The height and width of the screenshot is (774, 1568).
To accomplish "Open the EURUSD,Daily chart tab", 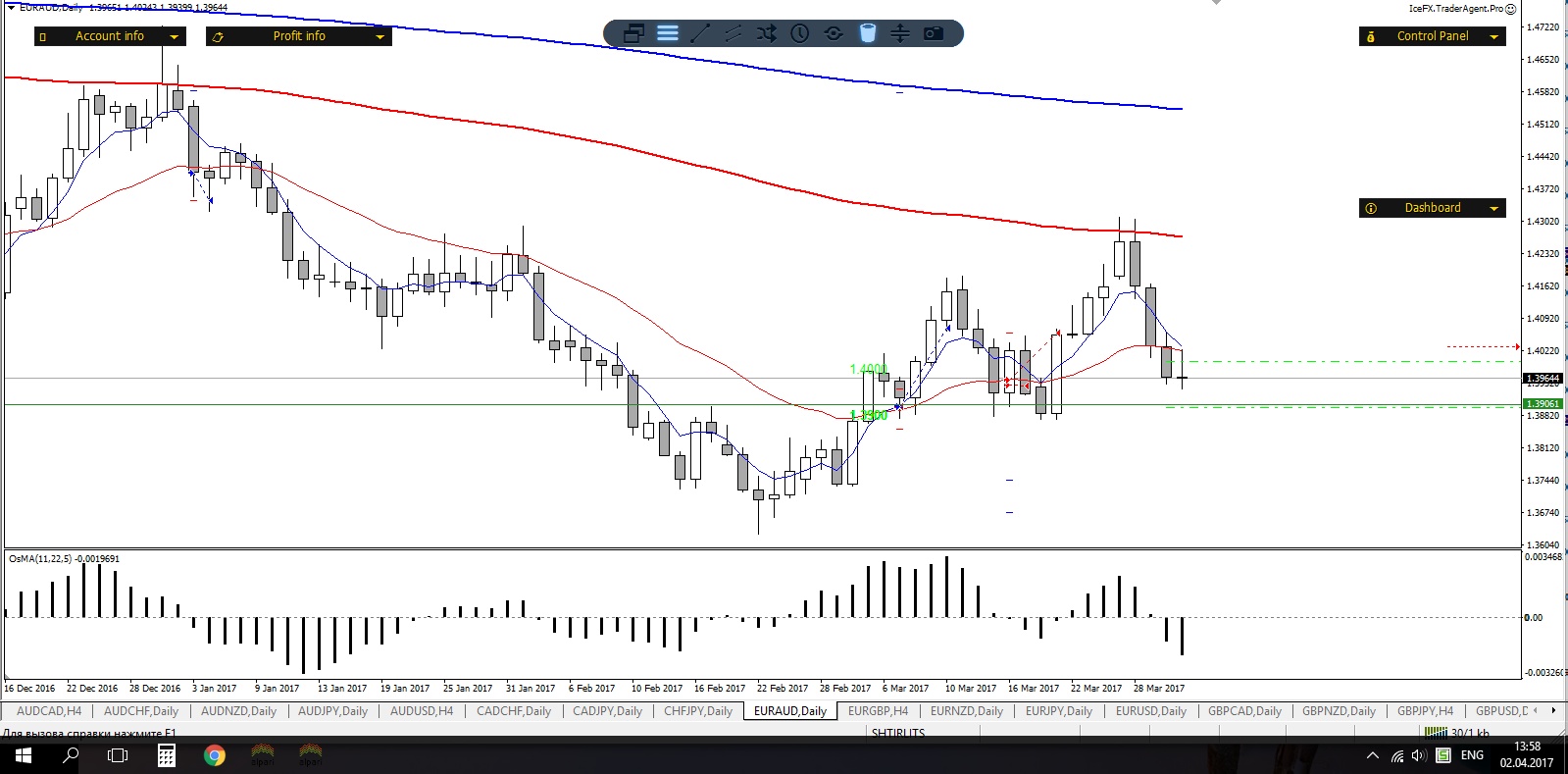I will 1151,711.
